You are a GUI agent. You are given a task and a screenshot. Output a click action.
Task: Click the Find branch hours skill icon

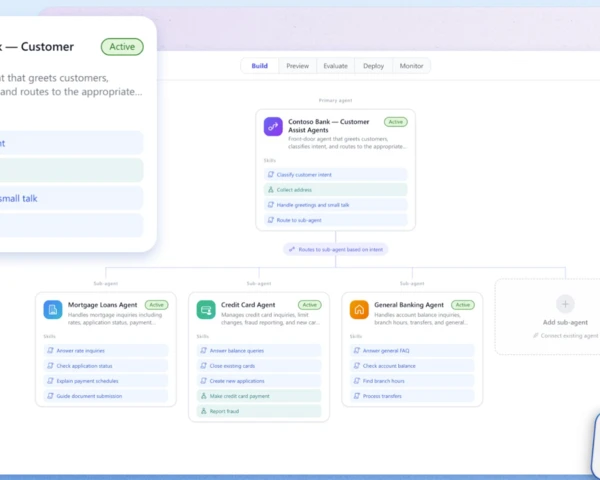[357, 381]
